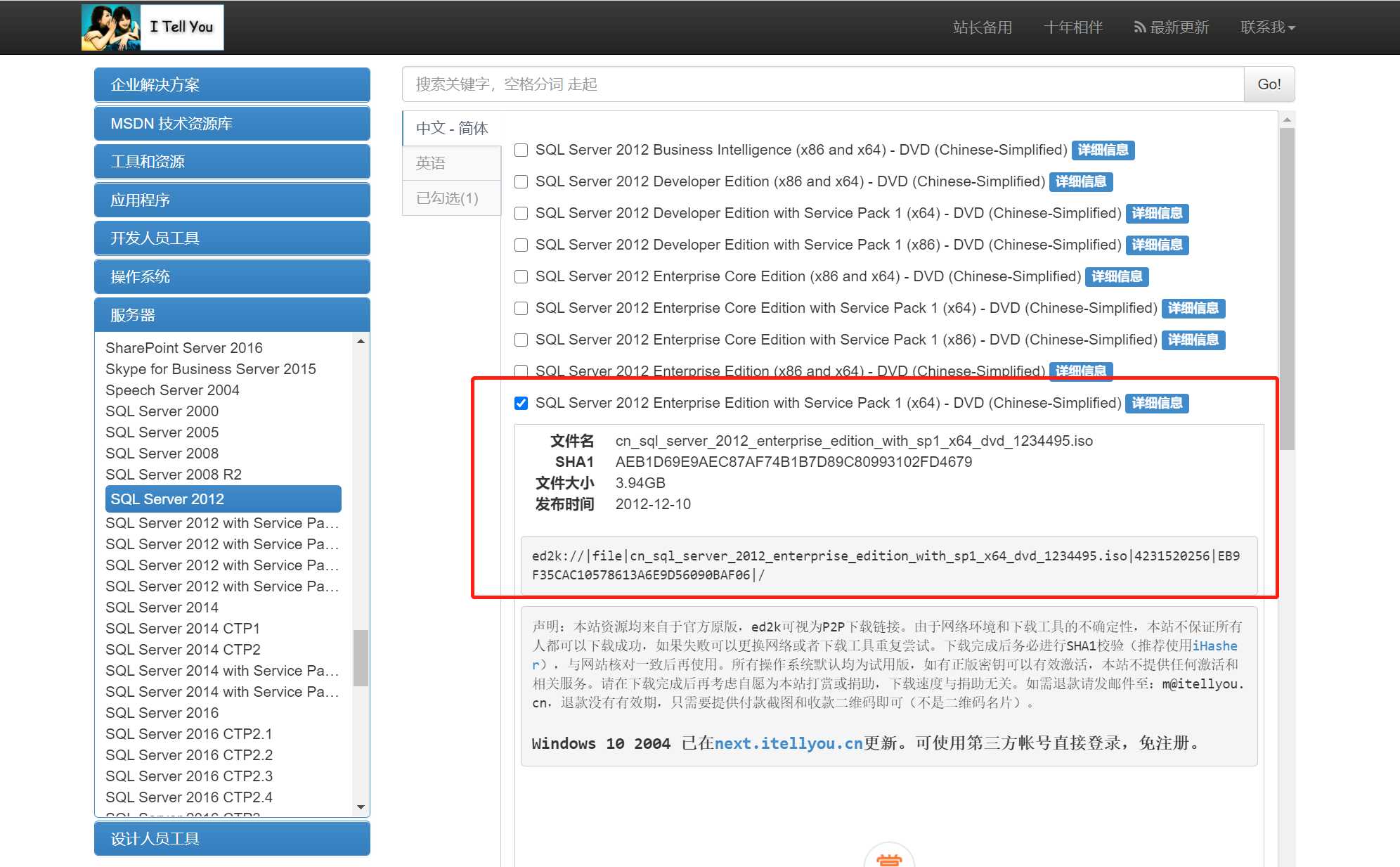The height and width of the screenshot is (867, 1400).
Task: Click the I Tell You site logo
Action: pos(153,27)
